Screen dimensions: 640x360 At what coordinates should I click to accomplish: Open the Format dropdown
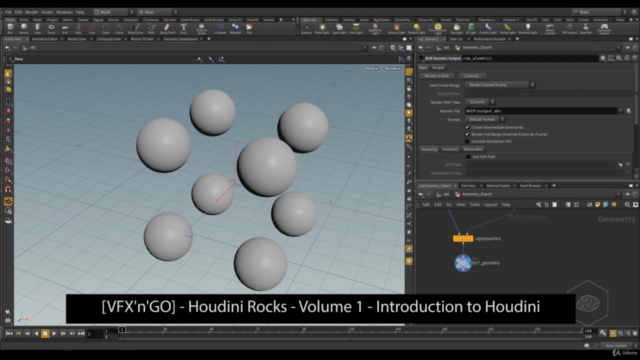coord(485,119)
